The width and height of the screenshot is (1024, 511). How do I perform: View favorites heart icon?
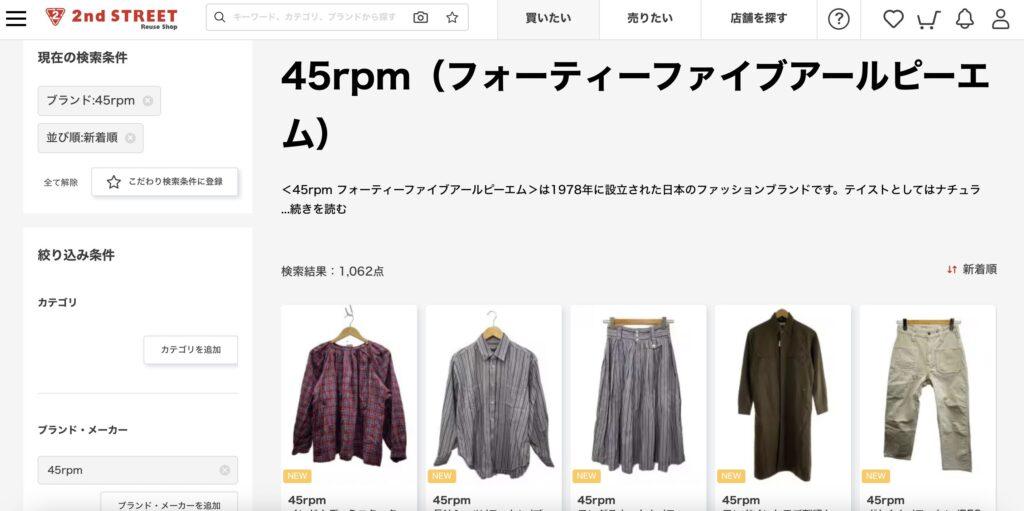point(893,19)
